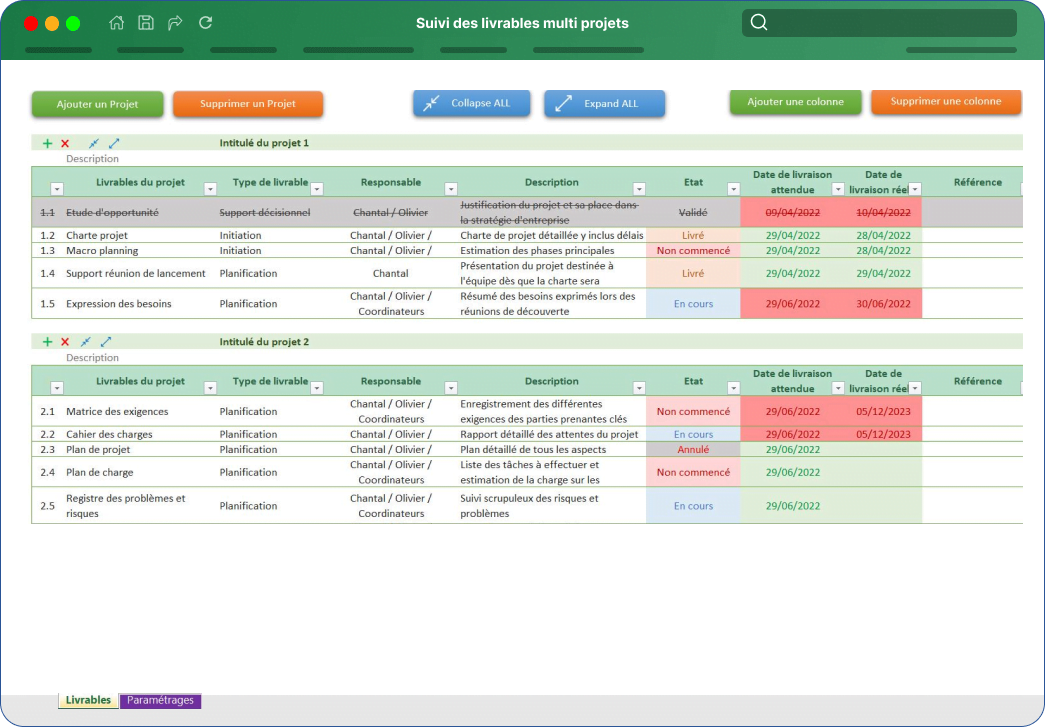Click the Ajouter un Projet button
Screen dimensions: 1045x727
tap(97, 104)
